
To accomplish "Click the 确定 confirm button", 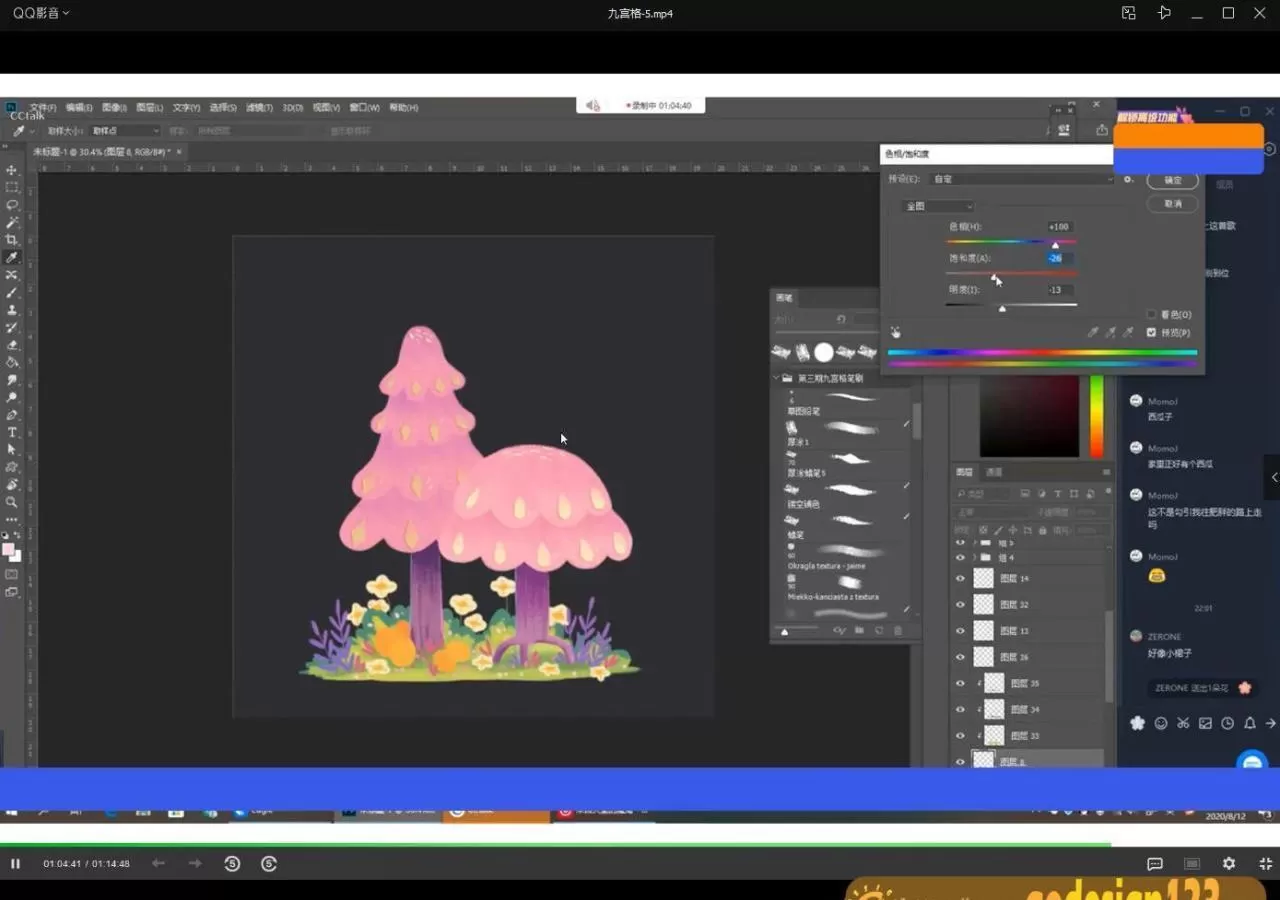I will [x=1173, y=180].
